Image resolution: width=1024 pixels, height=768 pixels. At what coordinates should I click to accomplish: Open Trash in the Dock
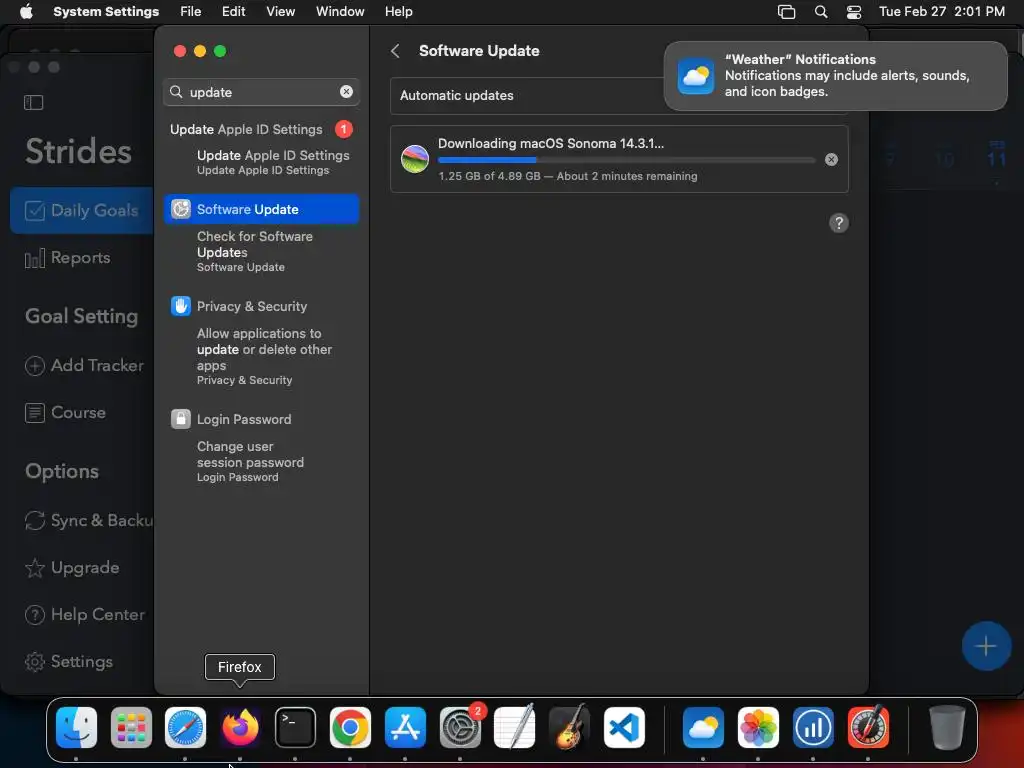click(947, 727)
